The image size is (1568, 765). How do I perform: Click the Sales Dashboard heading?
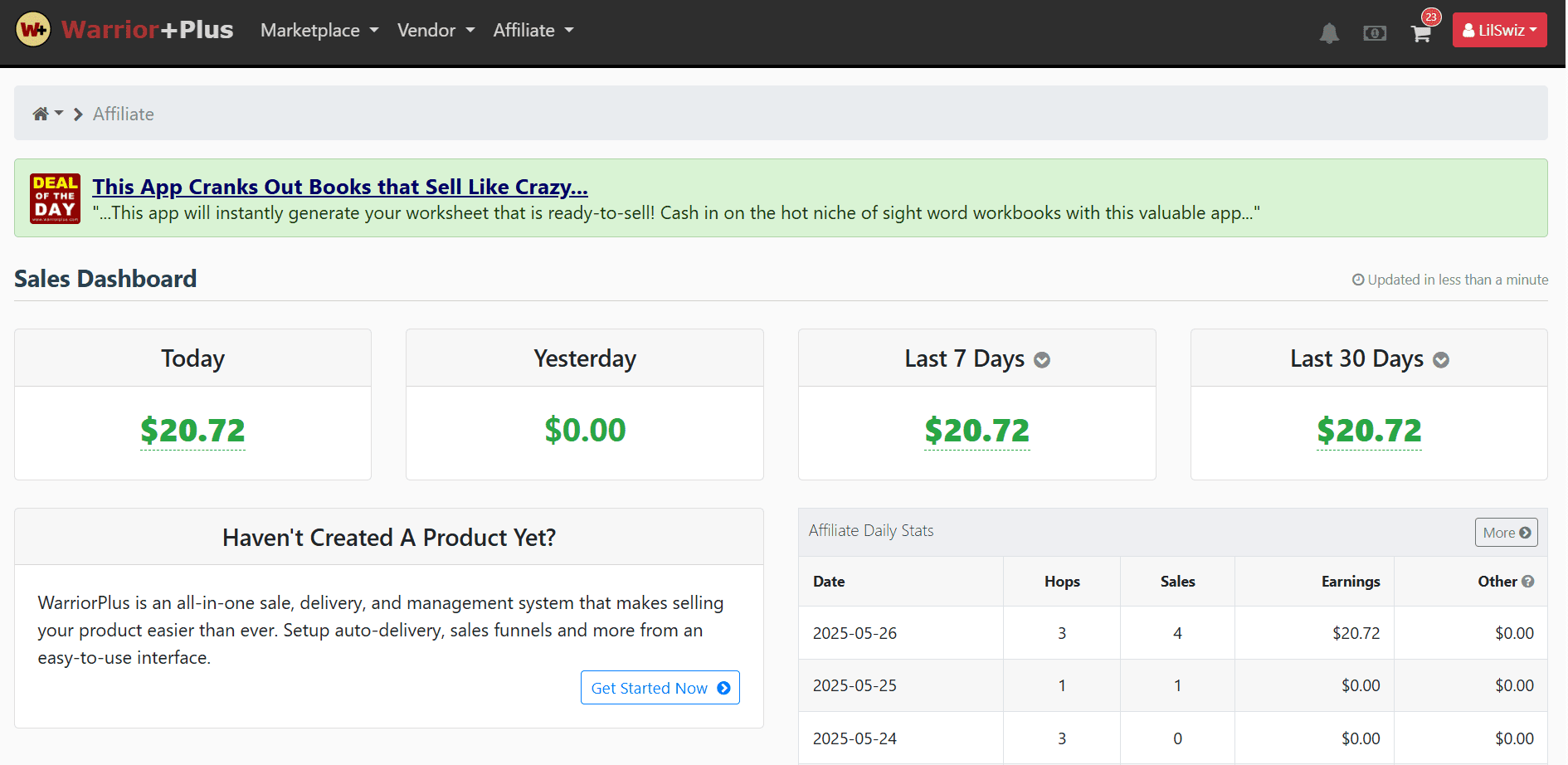(105, 279)
